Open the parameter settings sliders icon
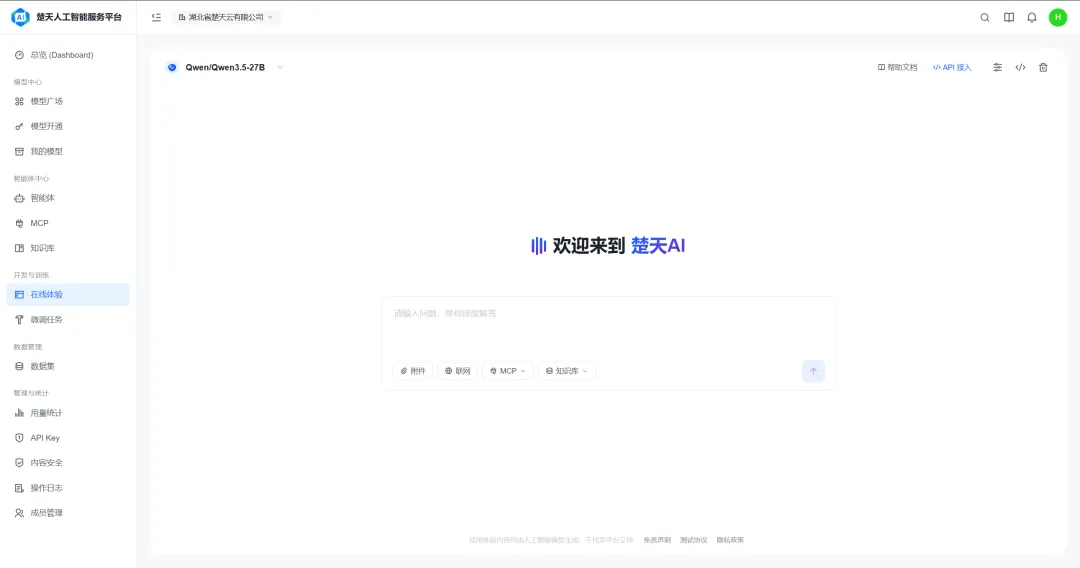 tap(997, 67)
